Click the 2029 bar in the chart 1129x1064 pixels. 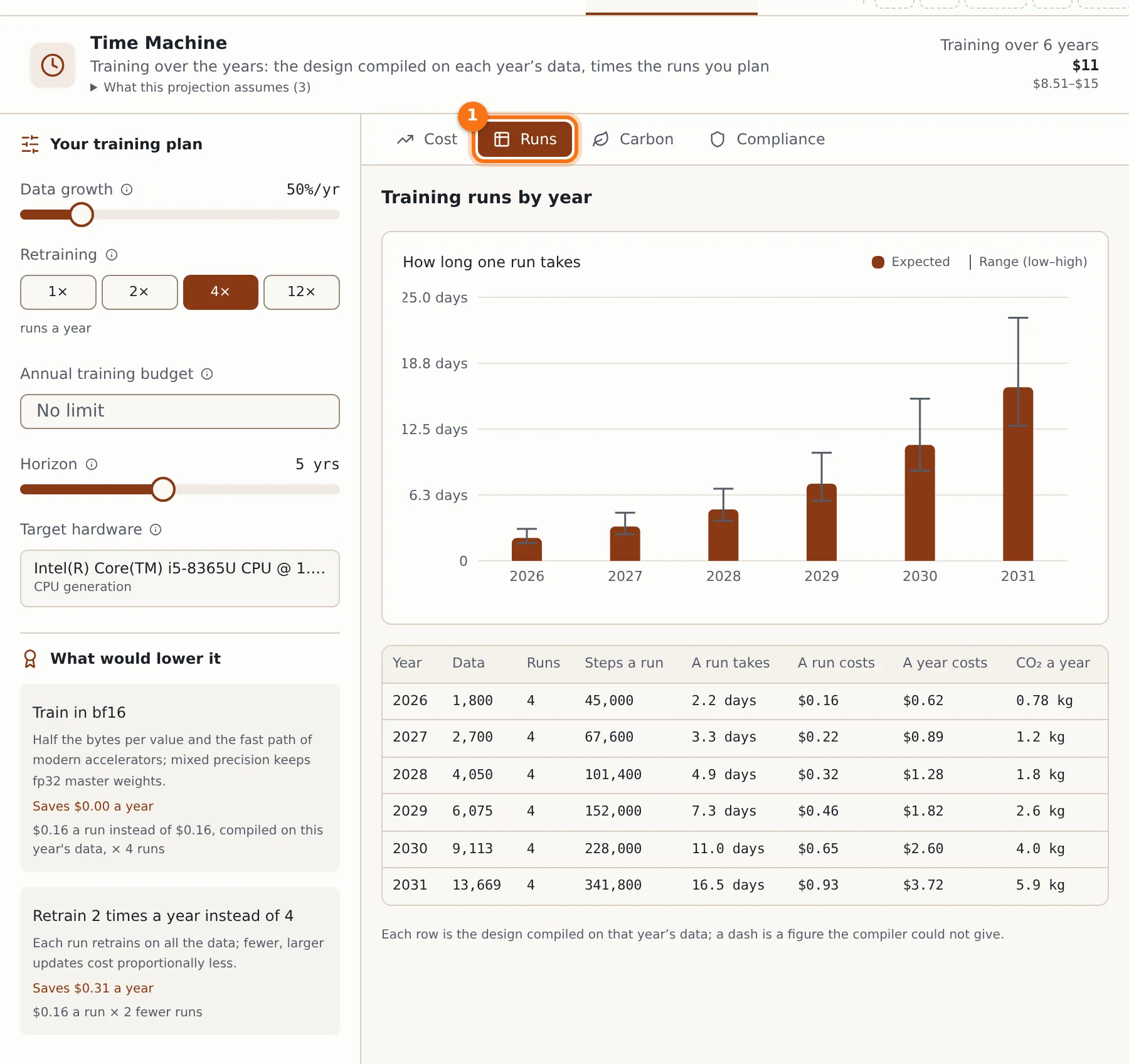pyautogui.click(x=822, y=523)
